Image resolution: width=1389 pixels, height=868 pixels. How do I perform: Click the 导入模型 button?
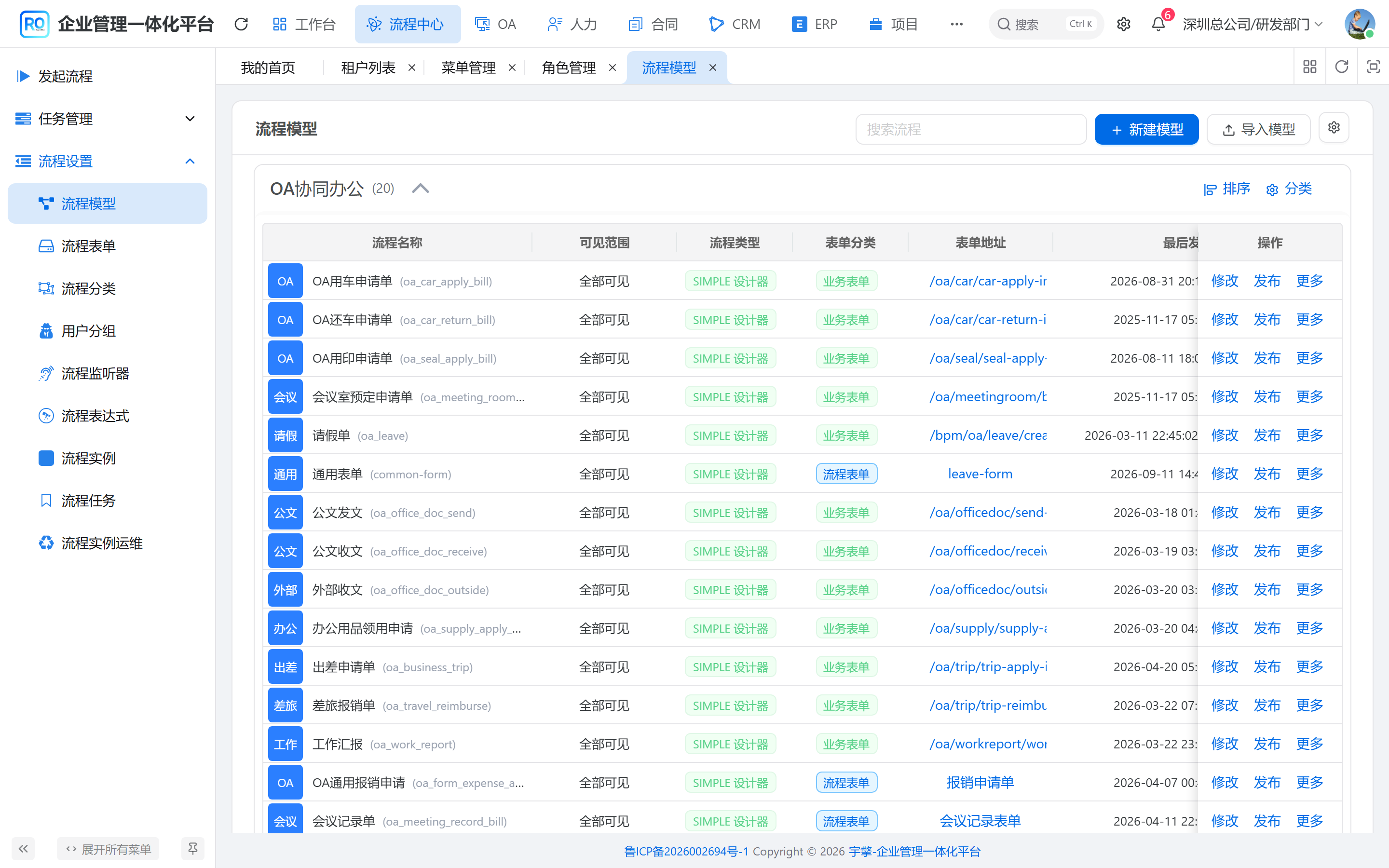(1258, 129)
